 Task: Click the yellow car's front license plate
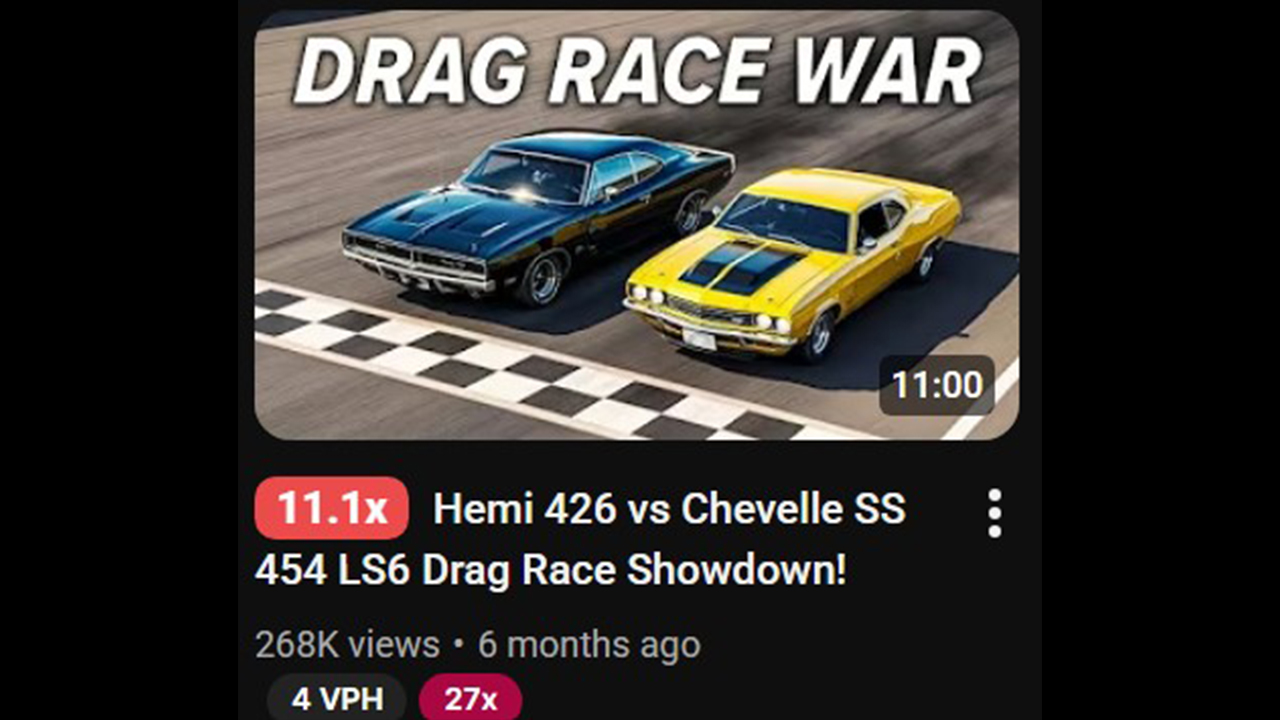[700, 339]
